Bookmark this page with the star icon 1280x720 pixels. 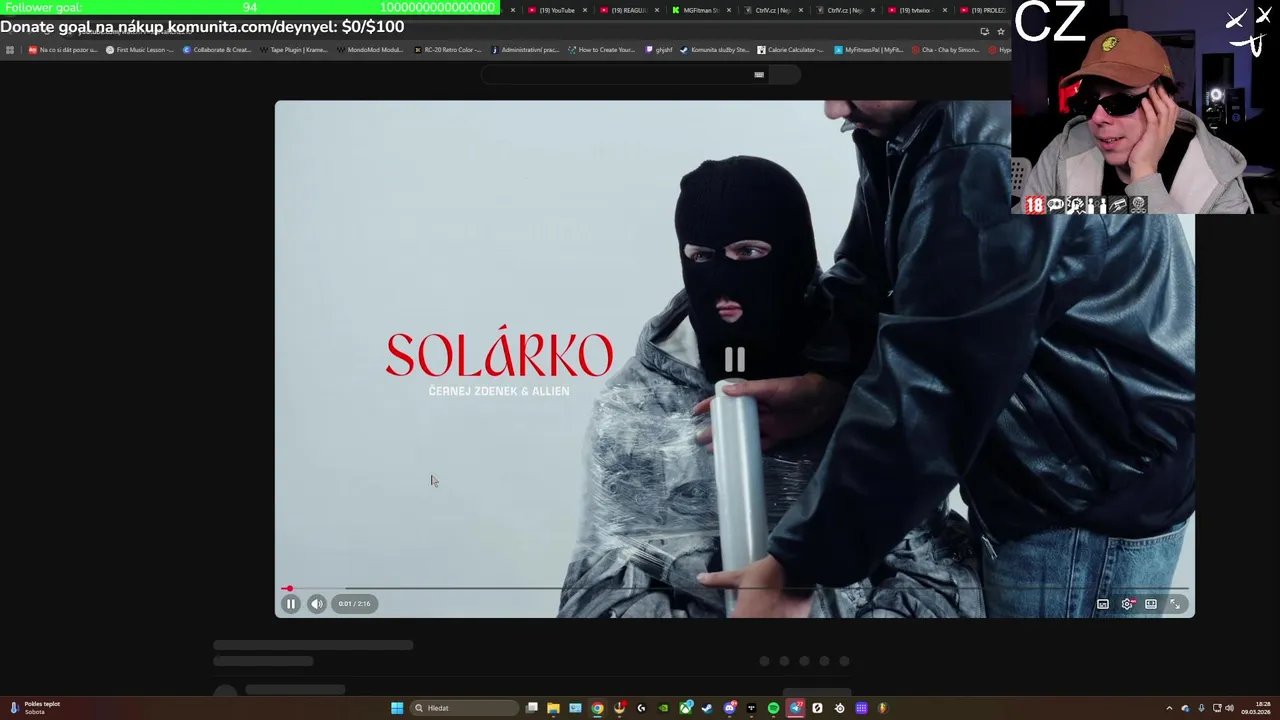click(1000, 32)
